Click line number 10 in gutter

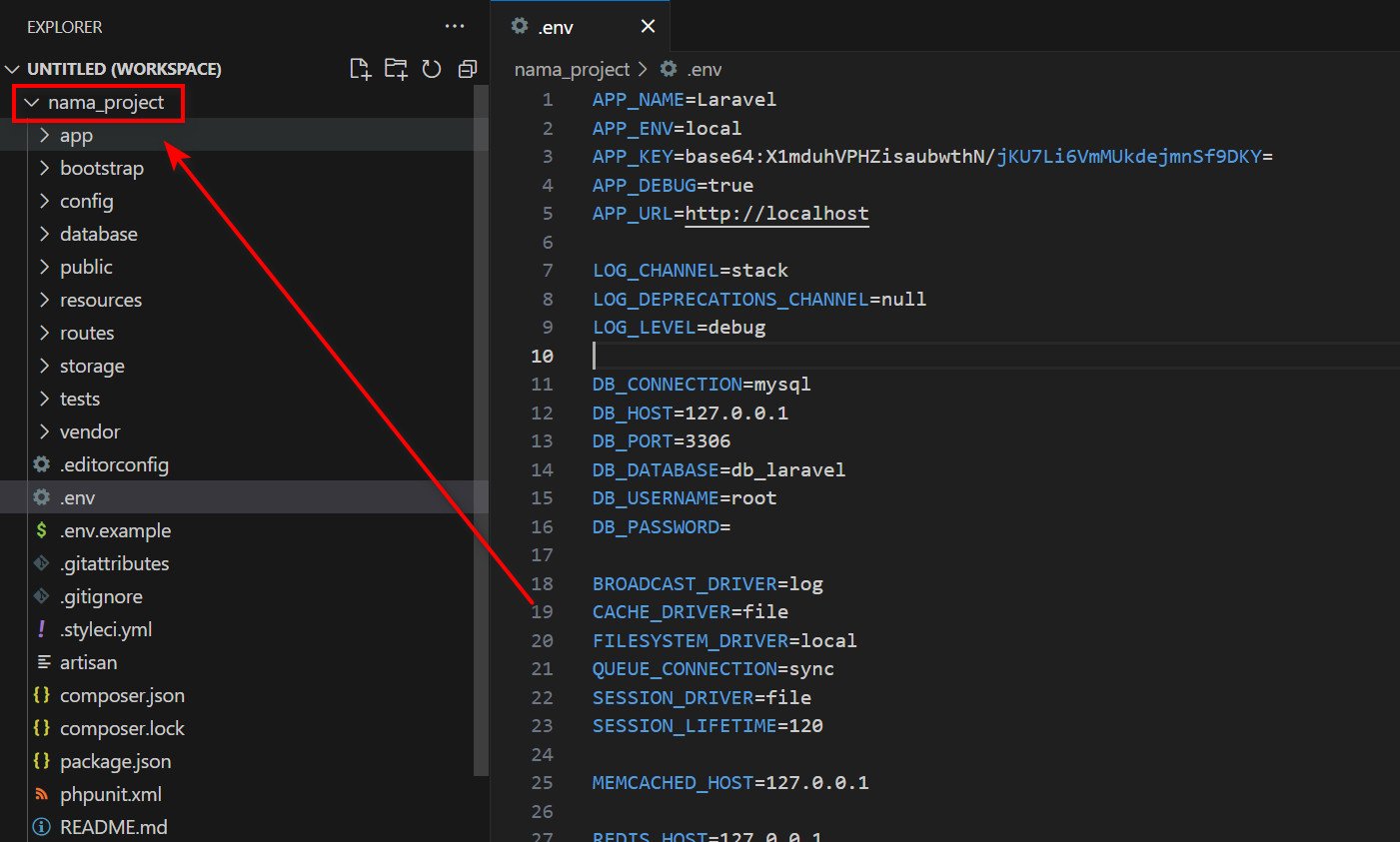(542, 356)
